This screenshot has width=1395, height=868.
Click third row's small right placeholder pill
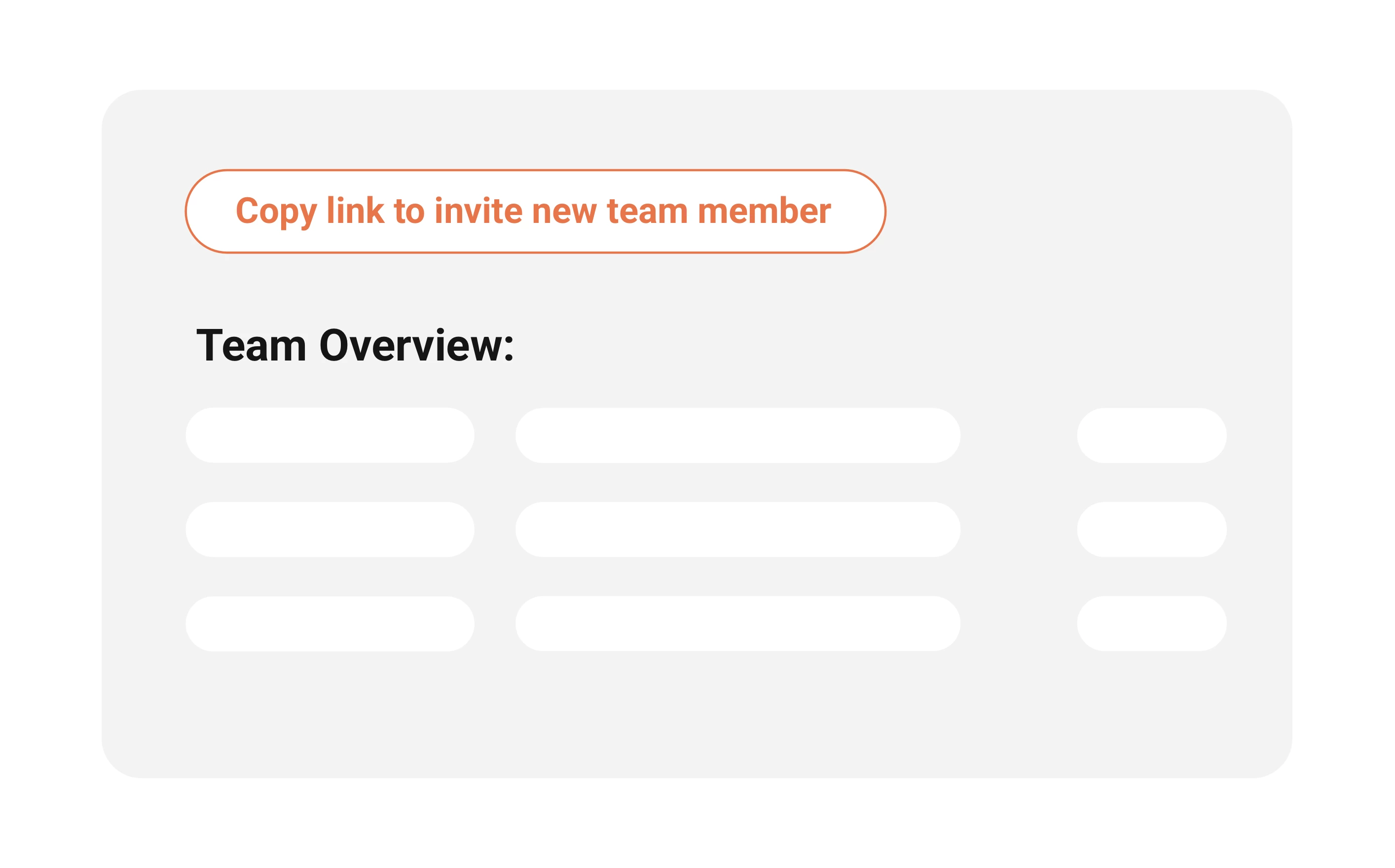pyautogui.click(x=1152, y=623)
